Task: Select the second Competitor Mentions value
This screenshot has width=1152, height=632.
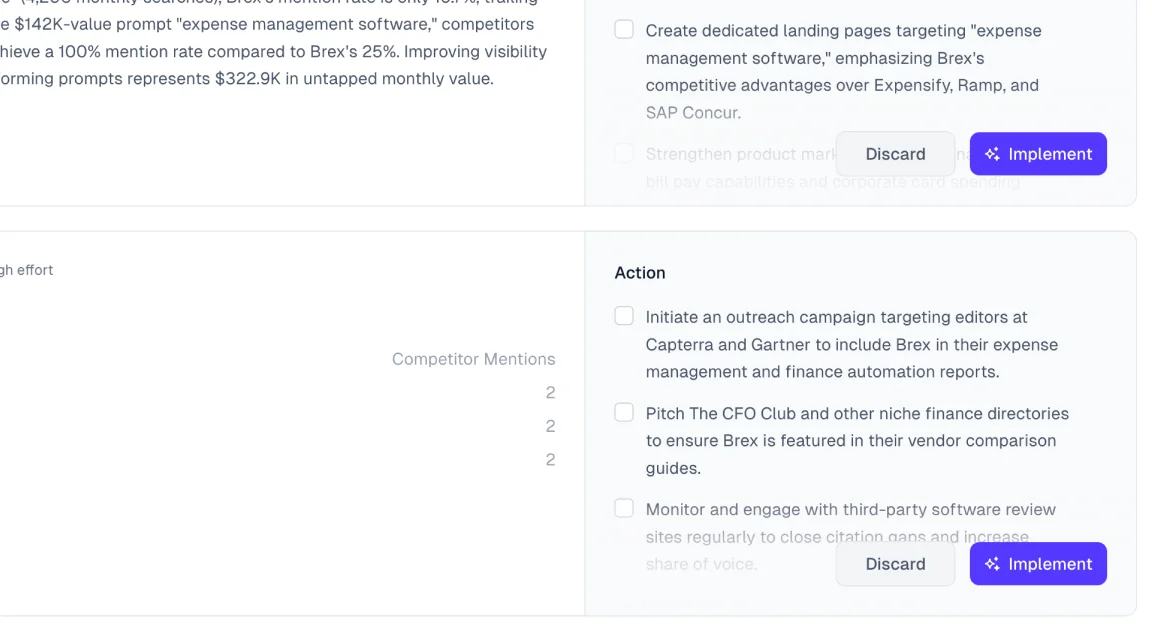Action: [x=550, y=426]
